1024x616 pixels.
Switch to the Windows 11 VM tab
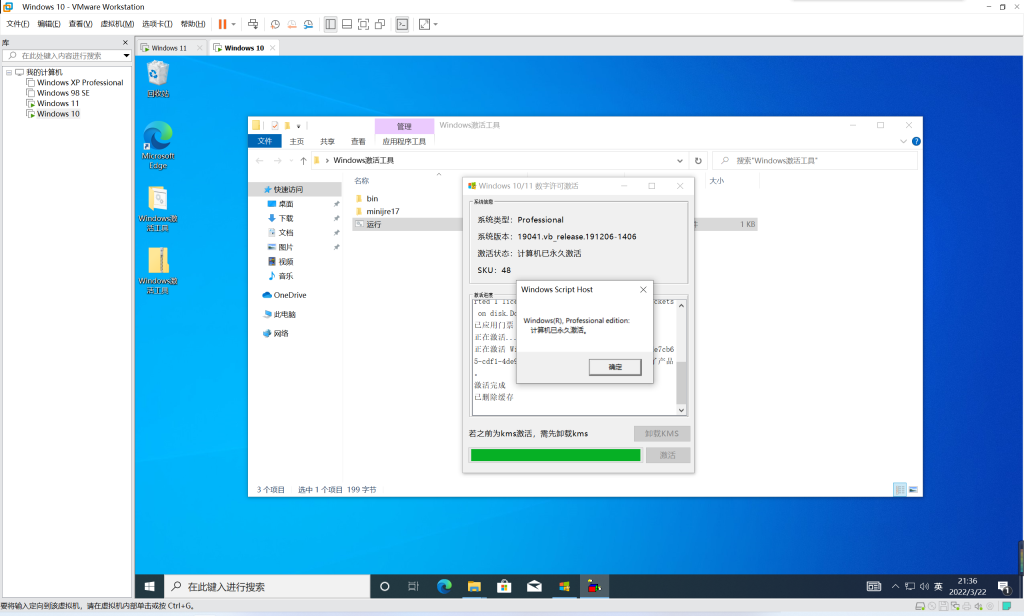168,48
